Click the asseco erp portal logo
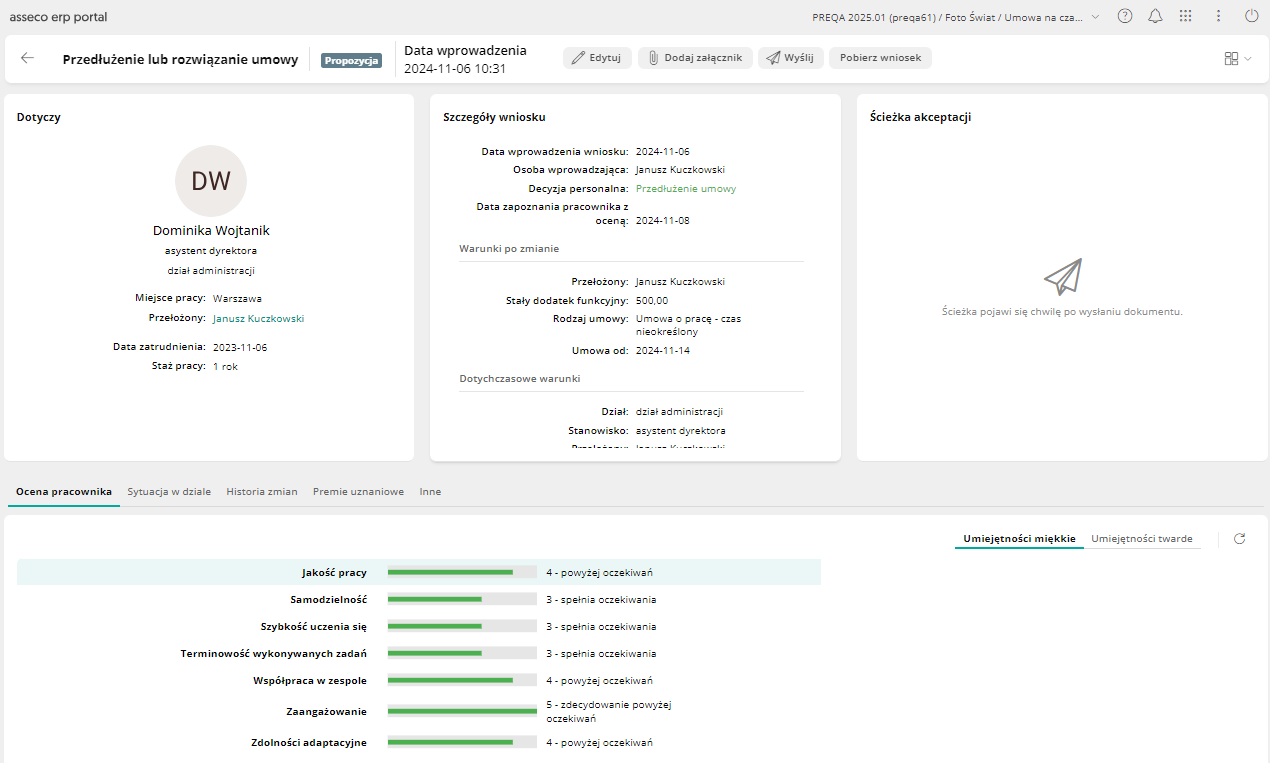The width and height of the screenshot is (1270, 763). tap(58, 17)
